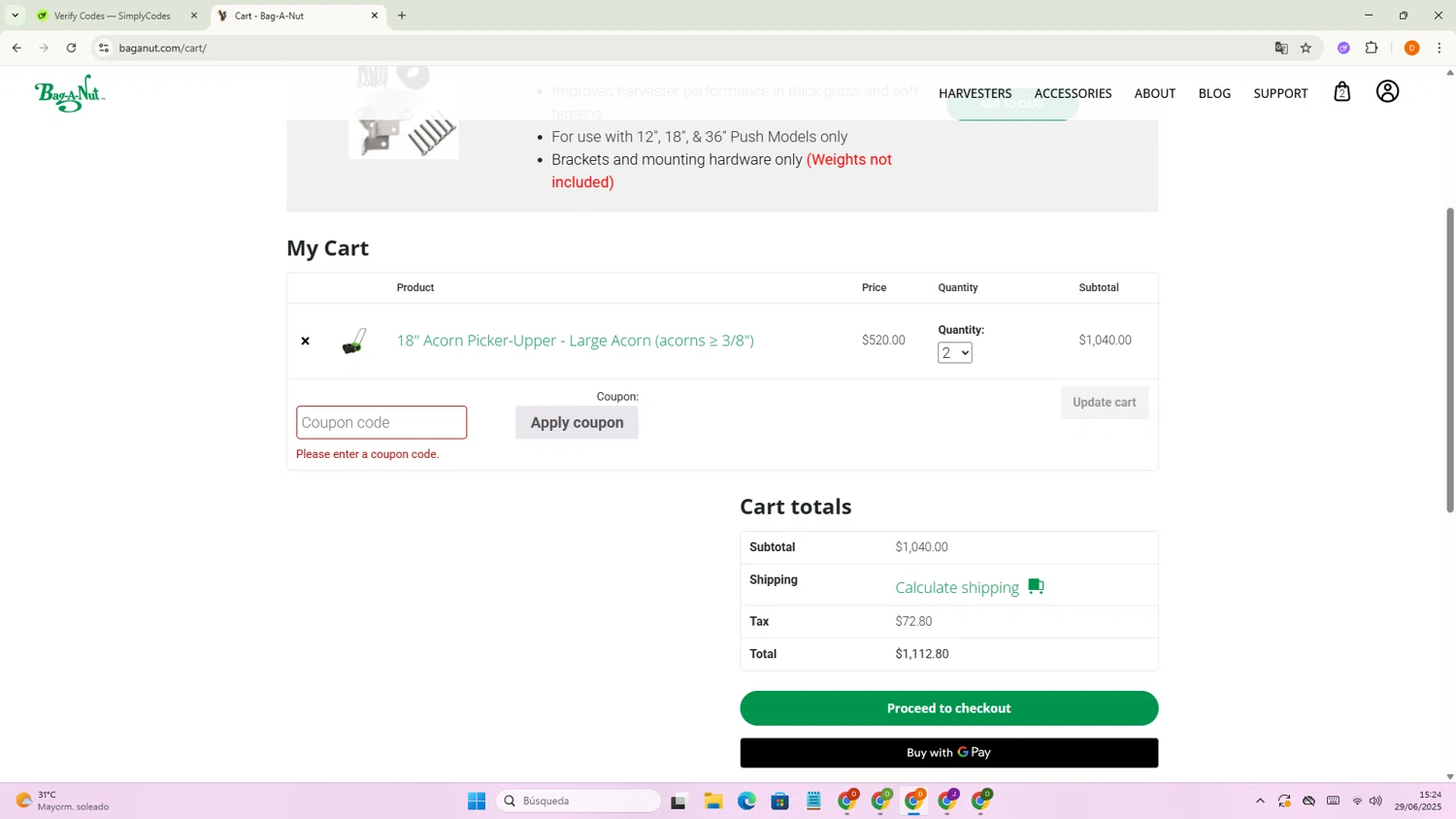The image size is (1456, 819).
Task: Bookmark this page with the star icon
Action: pyautogui.click(x=1306, y=48)
